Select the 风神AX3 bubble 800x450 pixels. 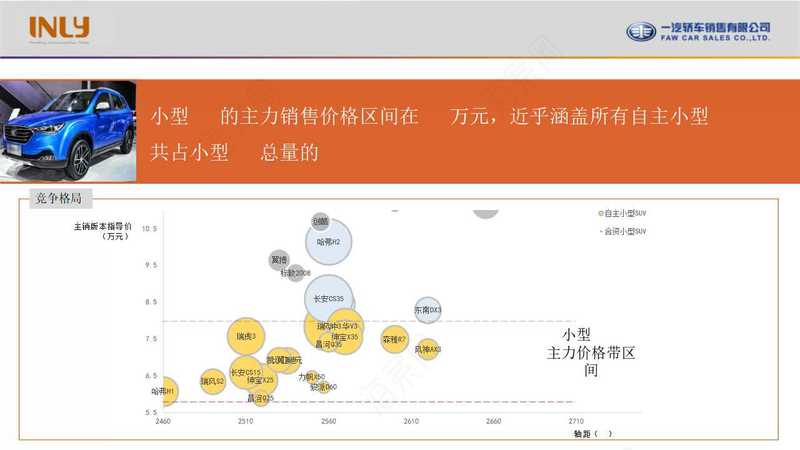(428, 349)
